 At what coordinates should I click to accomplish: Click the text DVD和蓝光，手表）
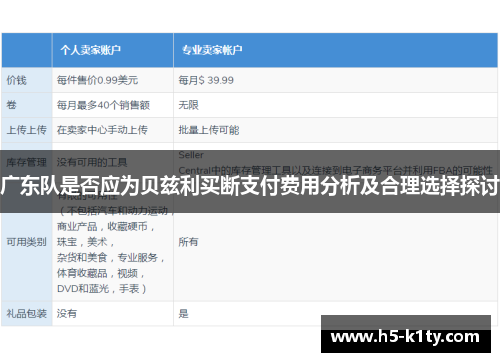tap(102, 289)
